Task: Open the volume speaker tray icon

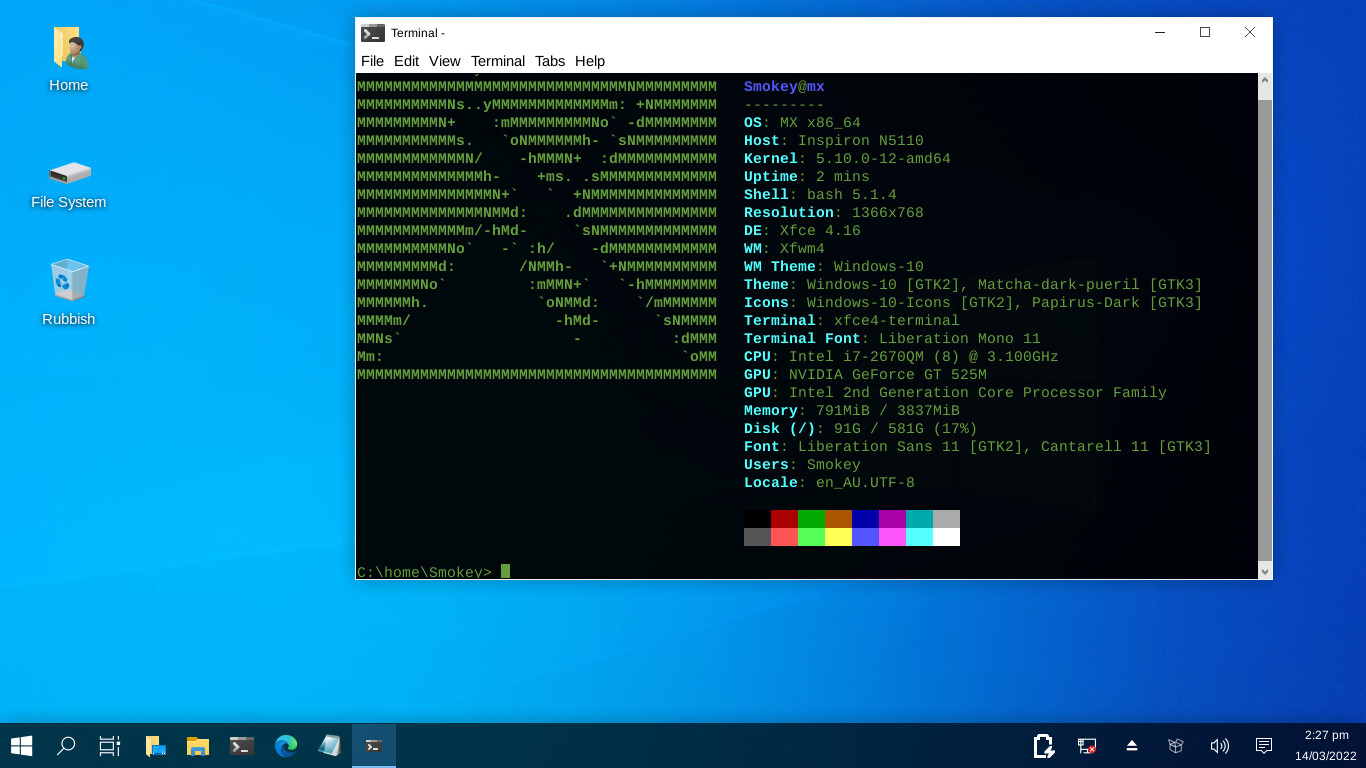Action: click(1220, 746)
